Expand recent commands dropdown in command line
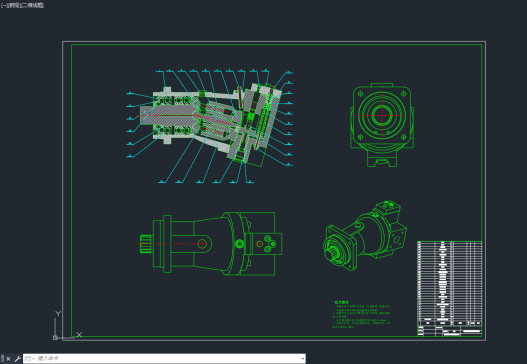Screen dimensions: 527x364 [x=30, y=359]
